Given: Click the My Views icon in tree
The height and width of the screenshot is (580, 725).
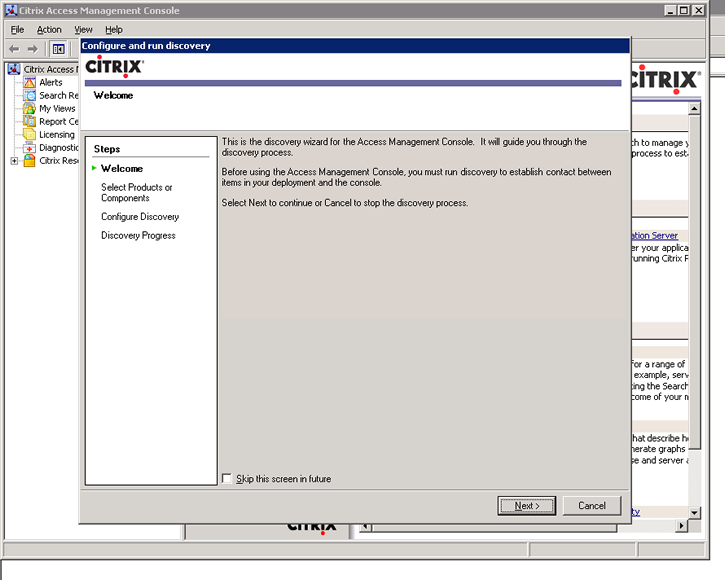Looking at the screenshot, I should tap(30, 108).
